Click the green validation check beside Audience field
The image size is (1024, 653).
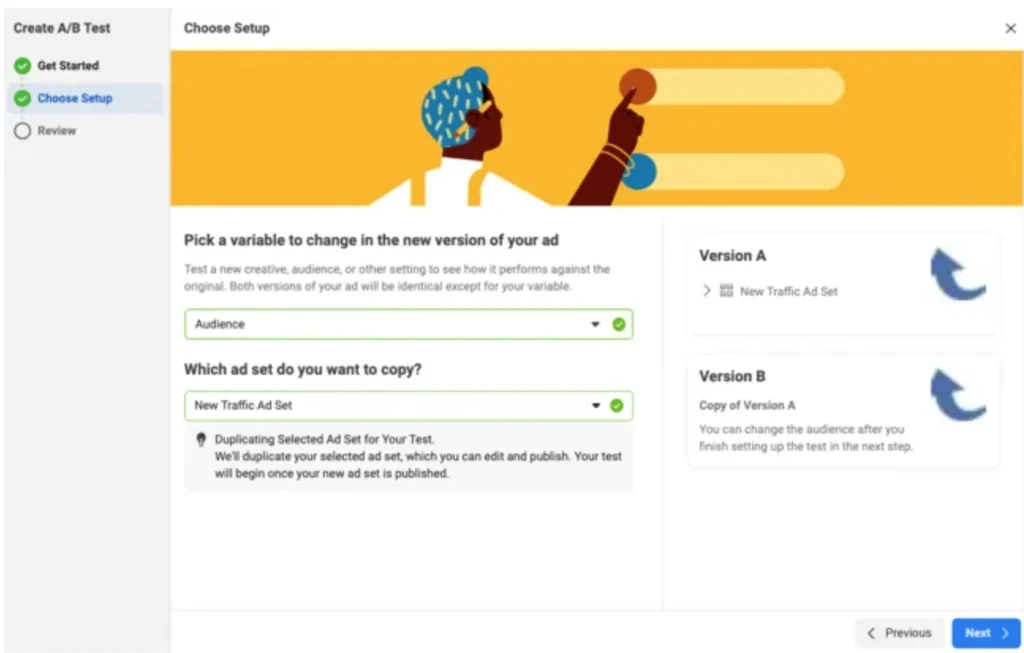tap(620, 324)
